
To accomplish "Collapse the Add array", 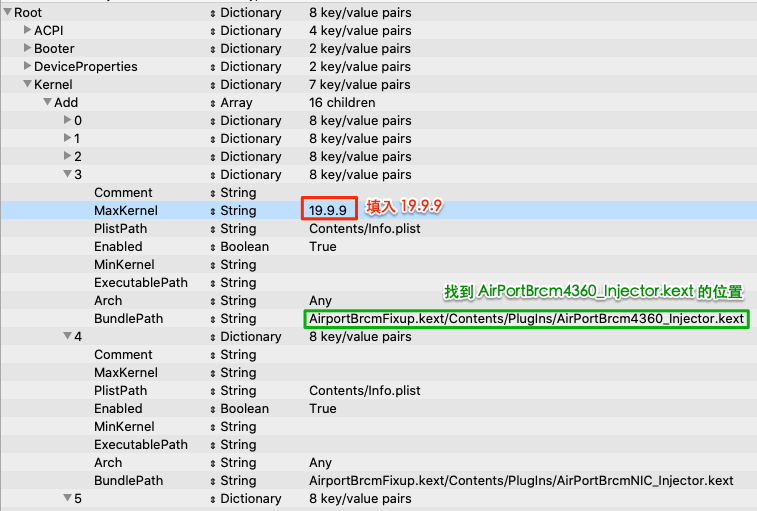I will pos(47,102).
